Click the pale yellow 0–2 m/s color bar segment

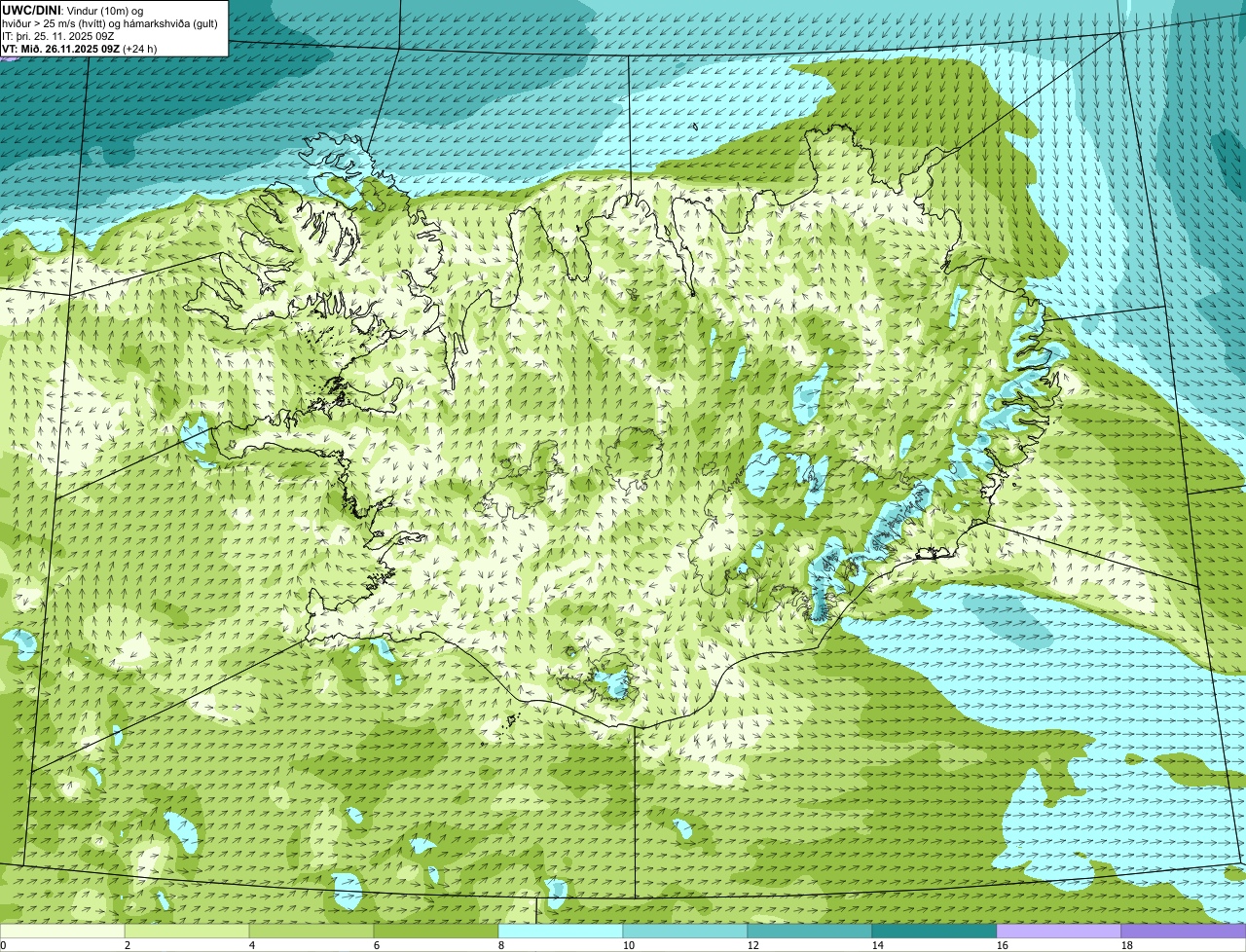62,931
